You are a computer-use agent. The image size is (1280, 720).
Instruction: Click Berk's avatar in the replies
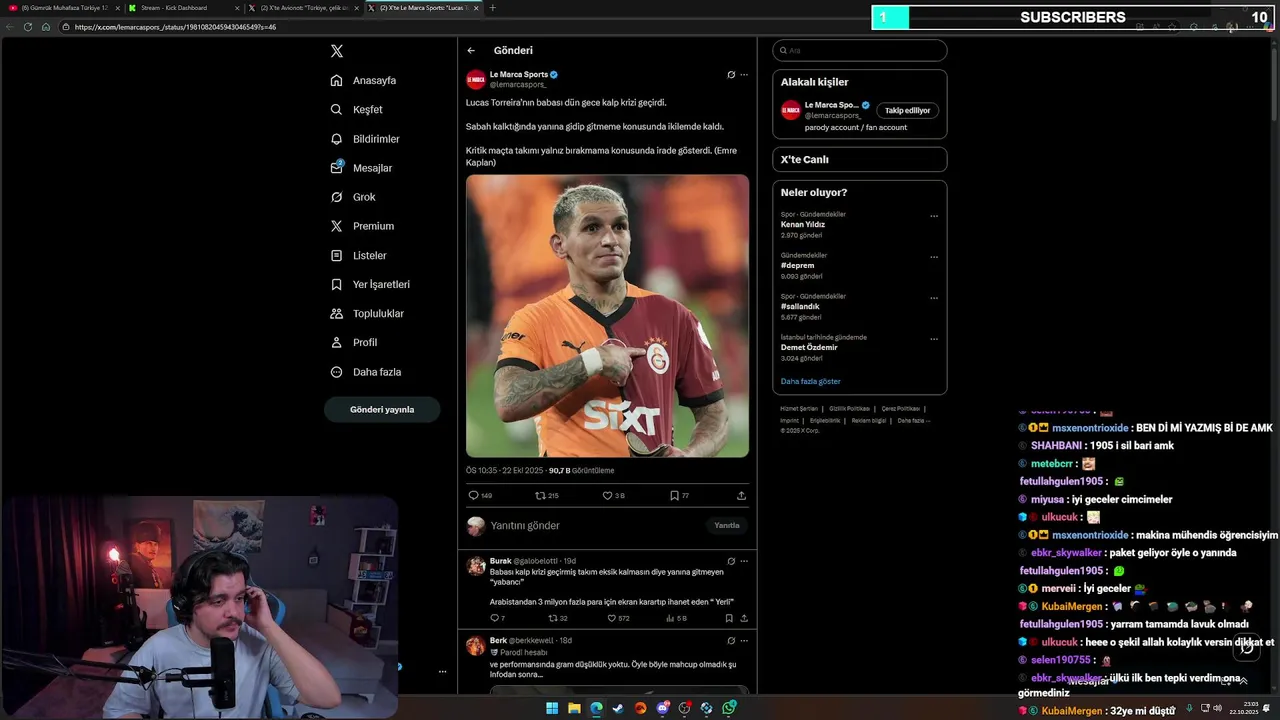(476, 646)
